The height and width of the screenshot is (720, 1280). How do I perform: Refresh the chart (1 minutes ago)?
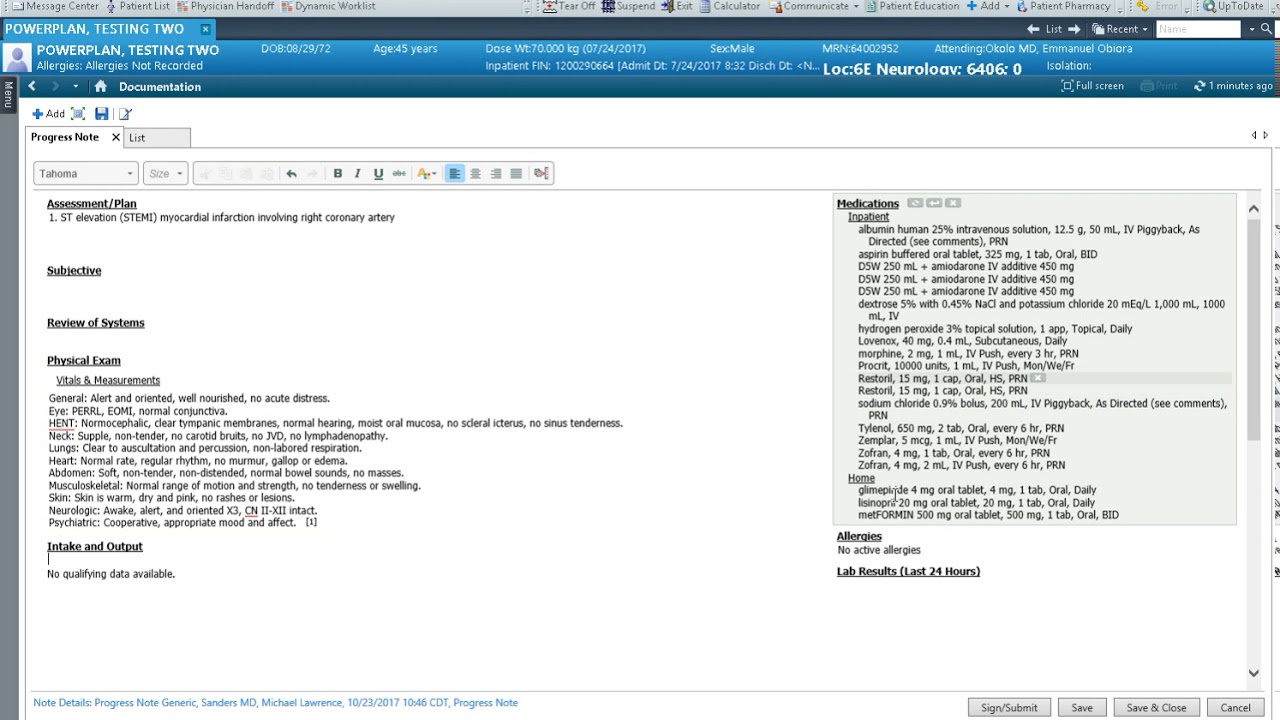[1232, 86]
